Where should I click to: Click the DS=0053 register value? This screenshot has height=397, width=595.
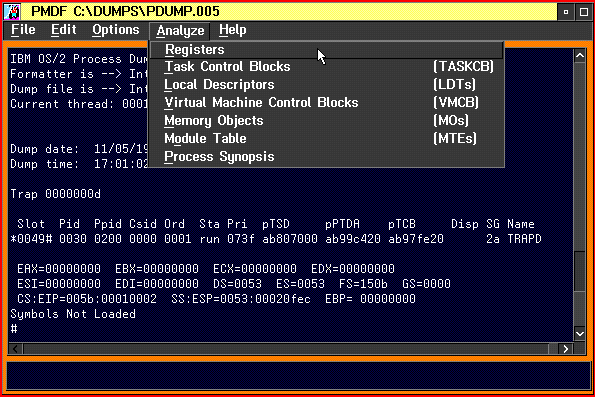pos(237,284)
